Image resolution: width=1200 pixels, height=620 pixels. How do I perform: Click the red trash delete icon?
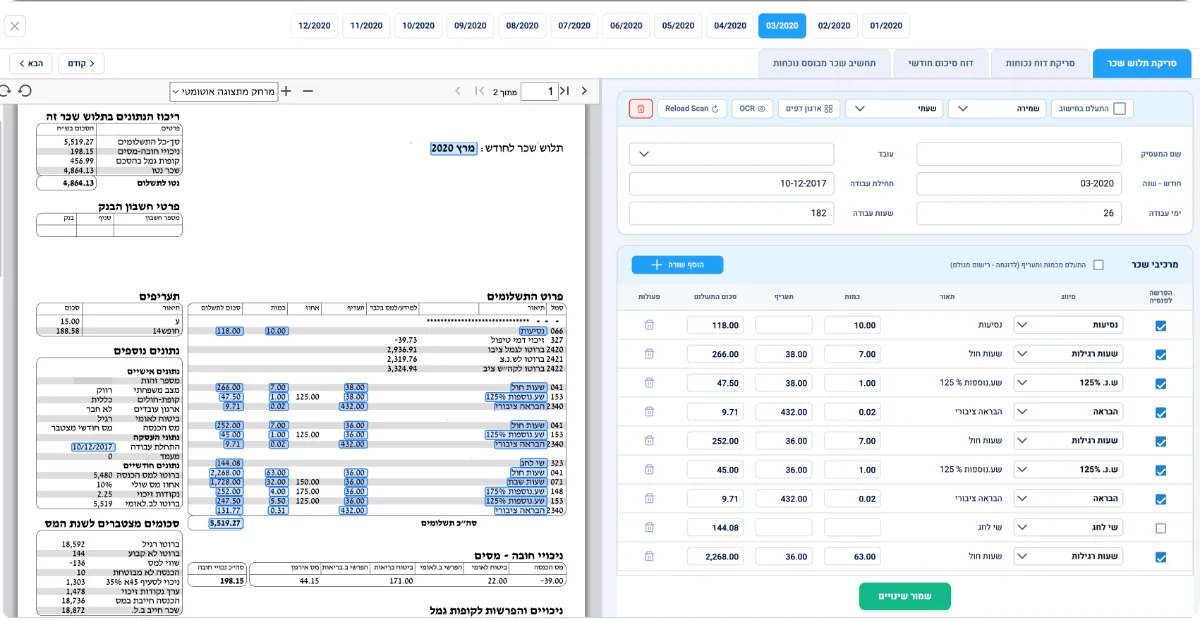click(641, 108)
